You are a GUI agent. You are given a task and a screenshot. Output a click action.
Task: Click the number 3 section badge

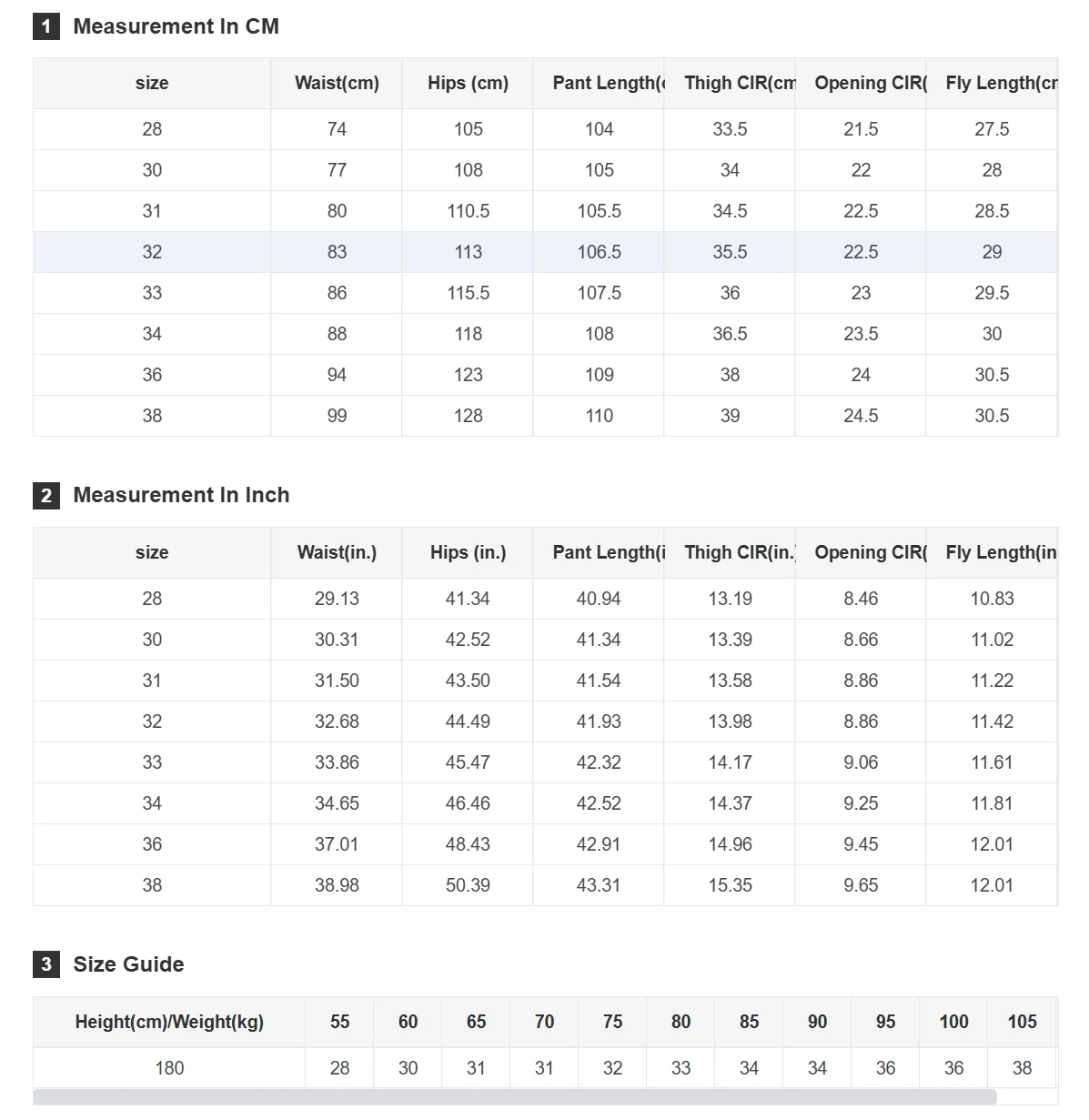tap(46, 964)
